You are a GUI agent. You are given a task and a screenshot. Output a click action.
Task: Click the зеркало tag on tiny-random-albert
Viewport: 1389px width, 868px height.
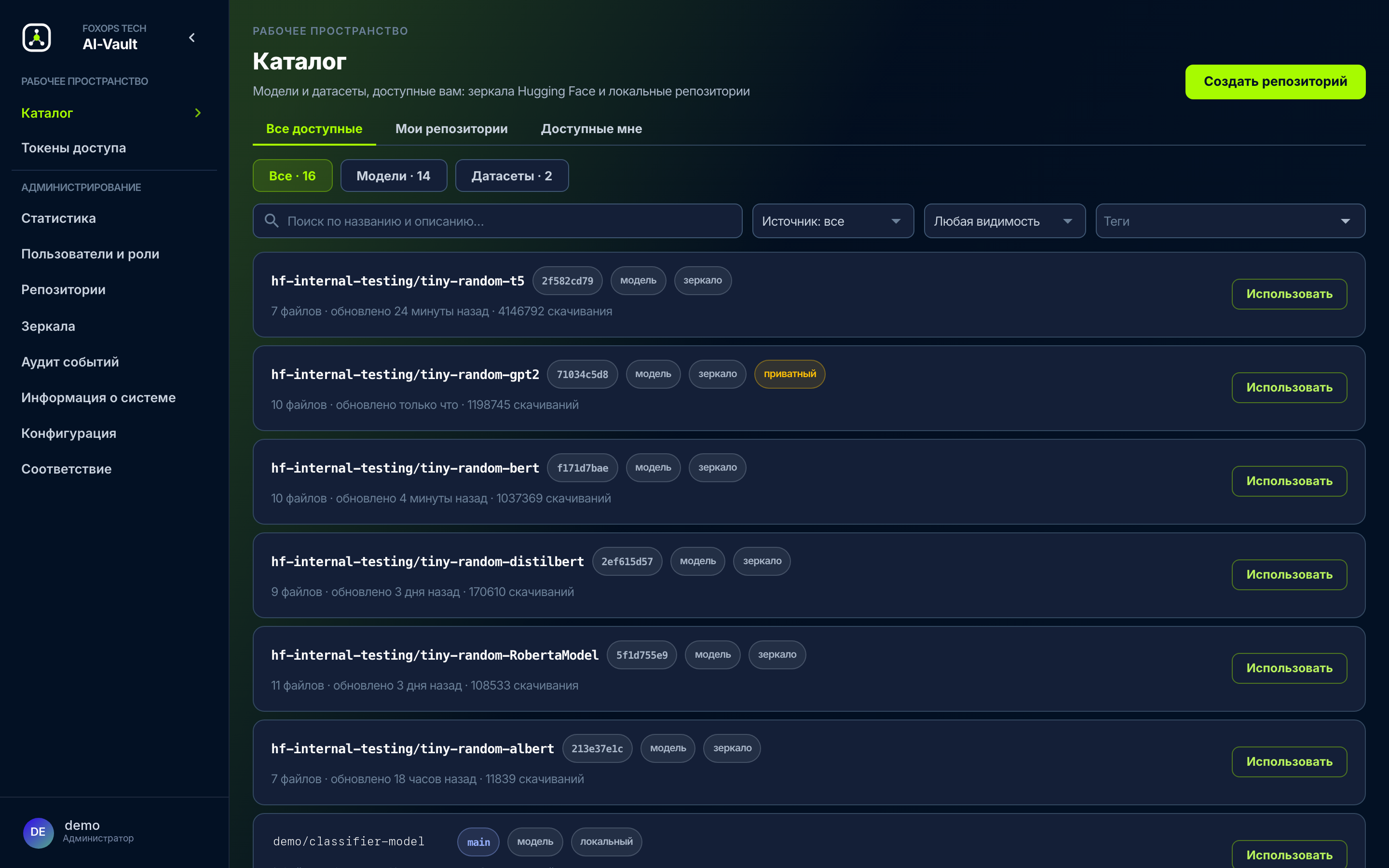point(732,748)
